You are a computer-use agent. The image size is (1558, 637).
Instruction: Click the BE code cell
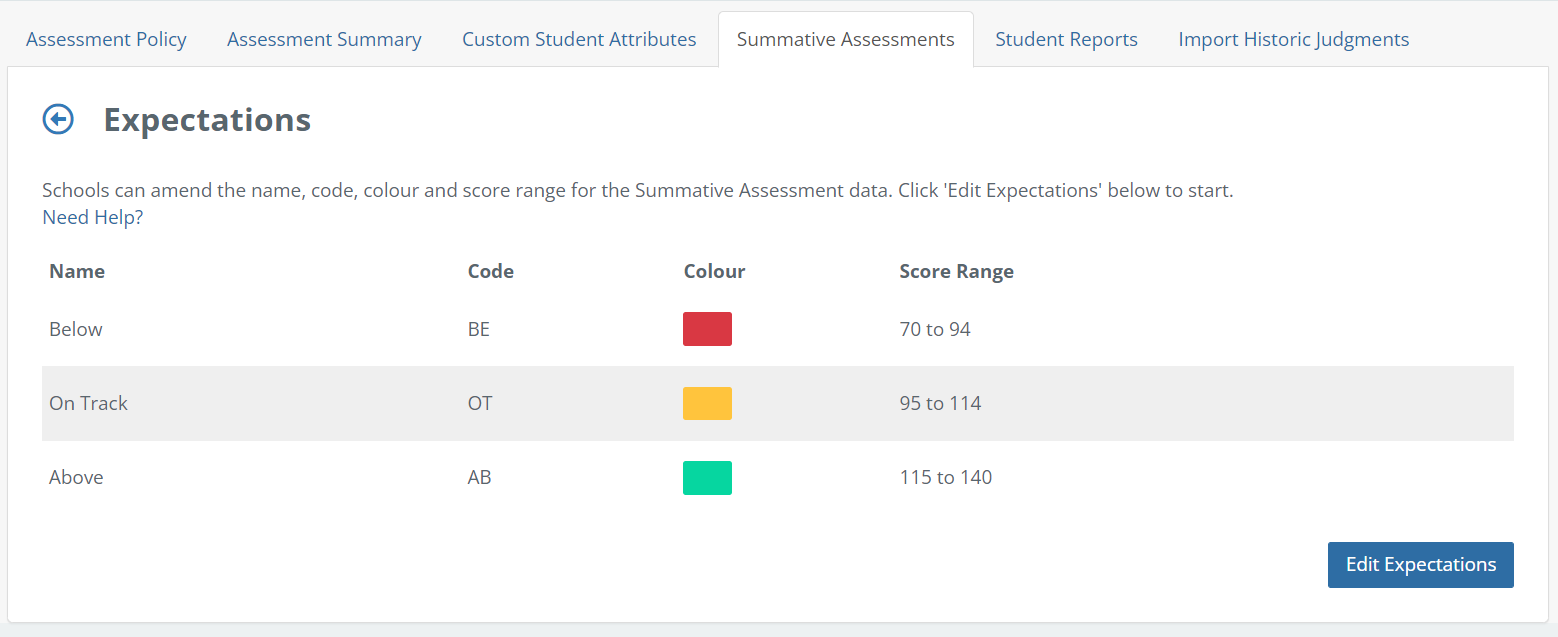coord(479,329)
